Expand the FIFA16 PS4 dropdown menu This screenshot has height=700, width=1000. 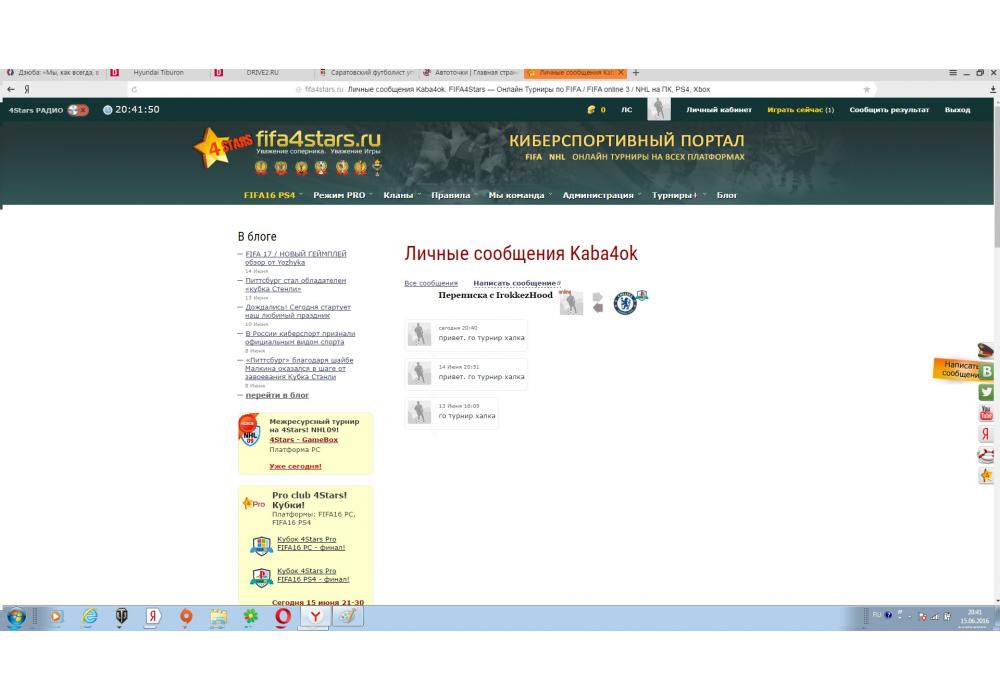pos(272,195)
